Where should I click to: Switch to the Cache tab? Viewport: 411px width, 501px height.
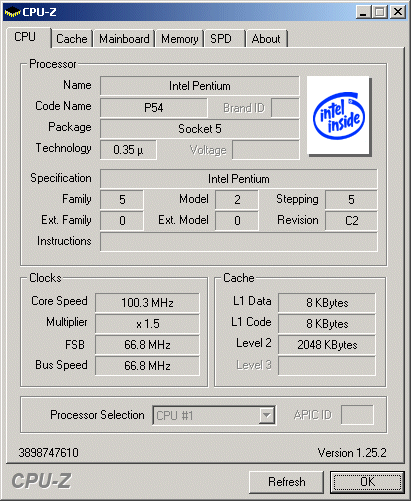coord(72,39)
